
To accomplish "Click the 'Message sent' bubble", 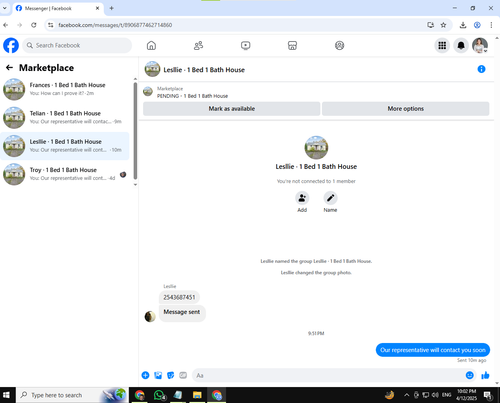I will (182, 313).
